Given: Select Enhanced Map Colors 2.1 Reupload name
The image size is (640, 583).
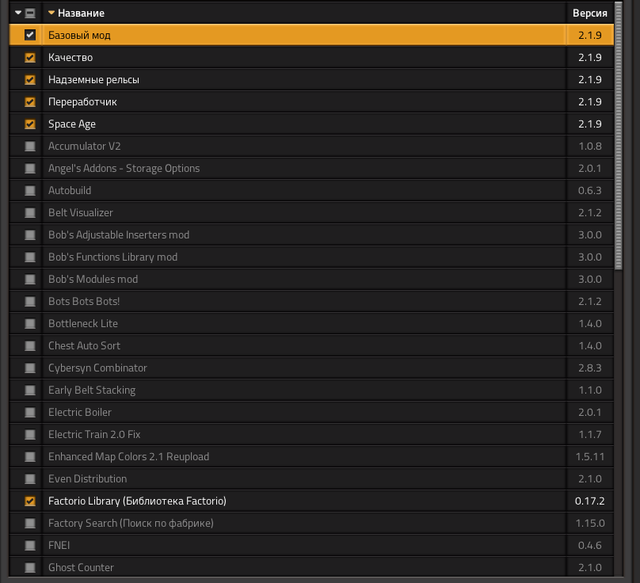Looking at the screenshot, I should point(129,457).
